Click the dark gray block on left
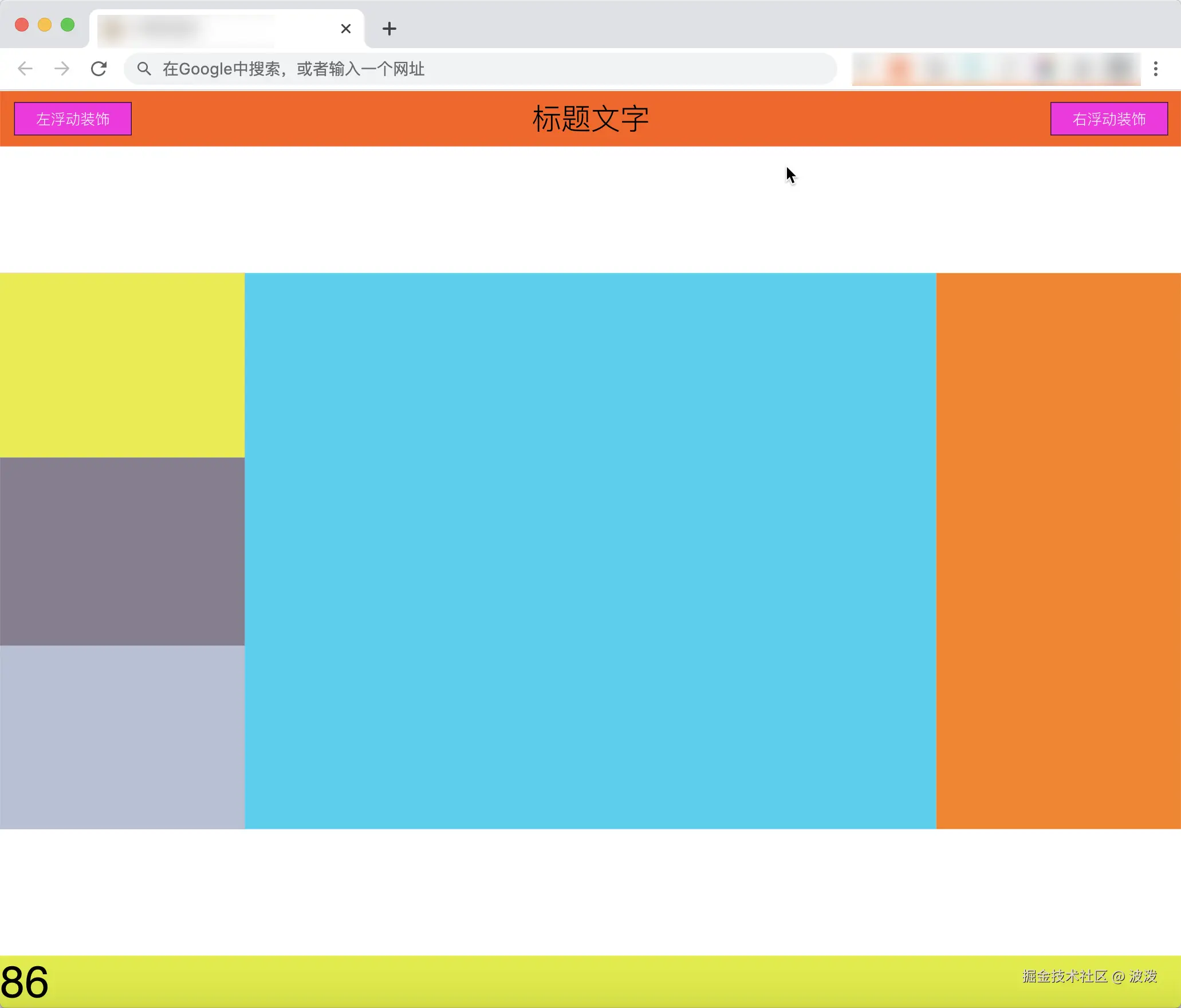The height and width of the screenshot is (1008, 1181). tap(122, 551)
